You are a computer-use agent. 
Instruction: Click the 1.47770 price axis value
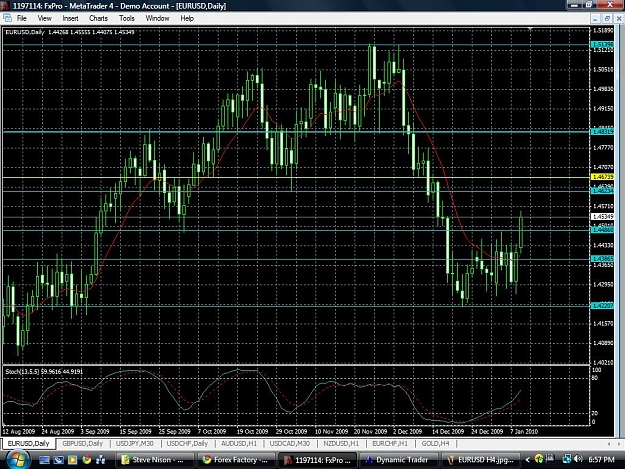coord(603,147)
